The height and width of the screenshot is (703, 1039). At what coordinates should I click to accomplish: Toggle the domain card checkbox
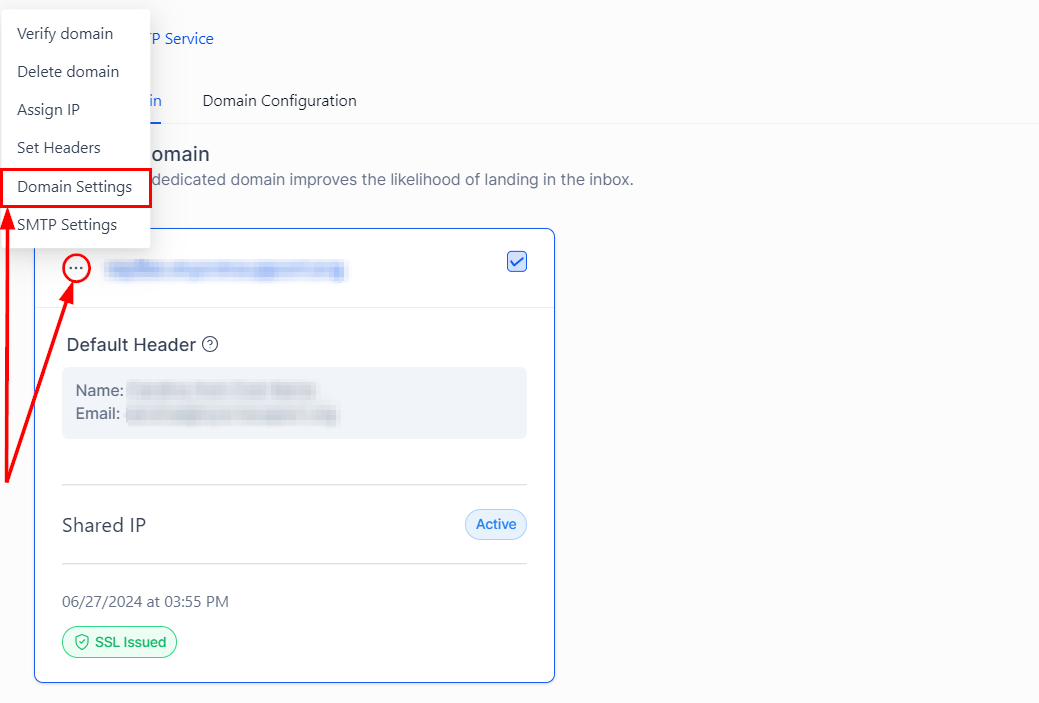[517, 261]
